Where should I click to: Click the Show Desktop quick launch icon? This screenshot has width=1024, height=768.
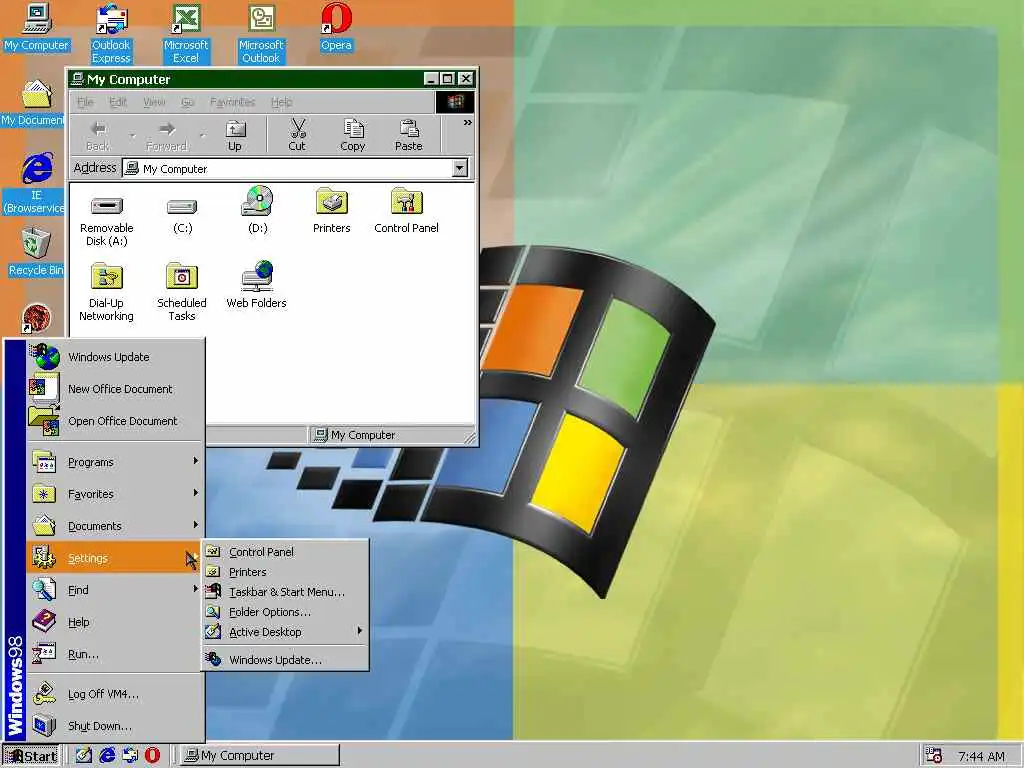[x=84, y=756]
